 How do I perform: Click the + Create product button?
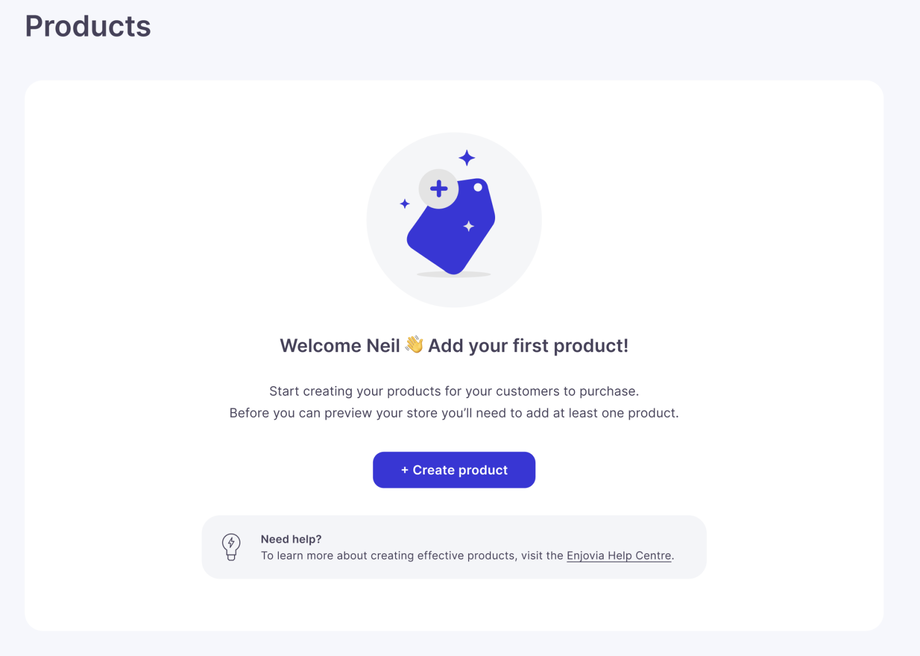point(454,470)
